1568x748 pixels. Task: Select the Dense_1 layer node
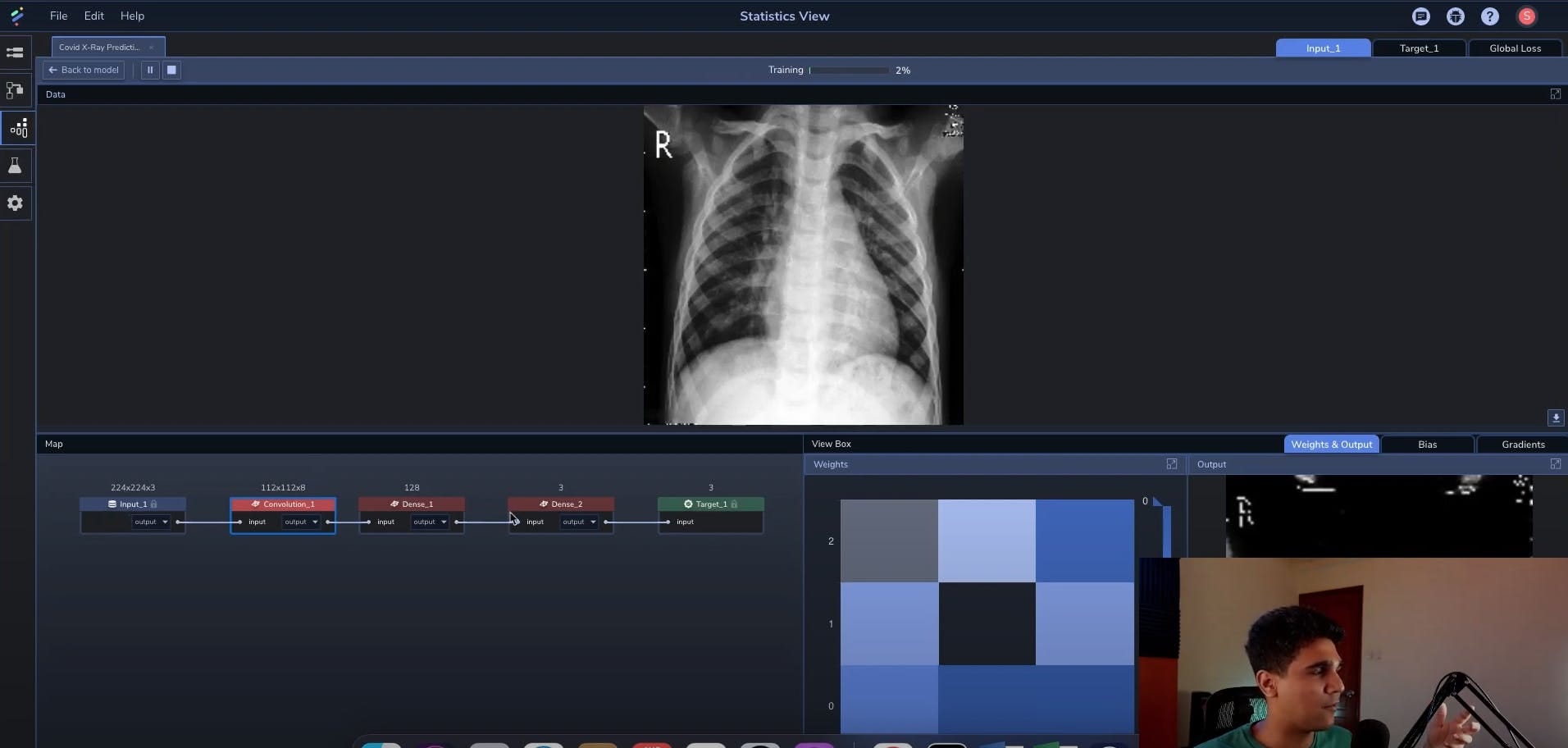click(x=412, y=504)
